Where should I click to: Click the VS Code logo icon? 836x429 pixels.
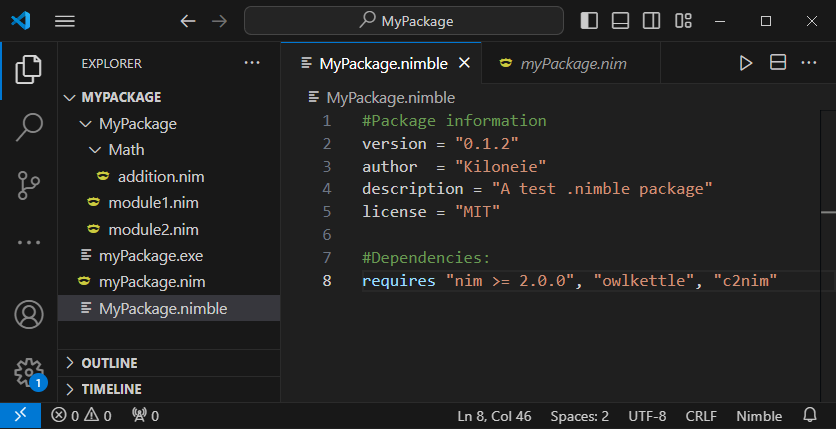point(20,21)
